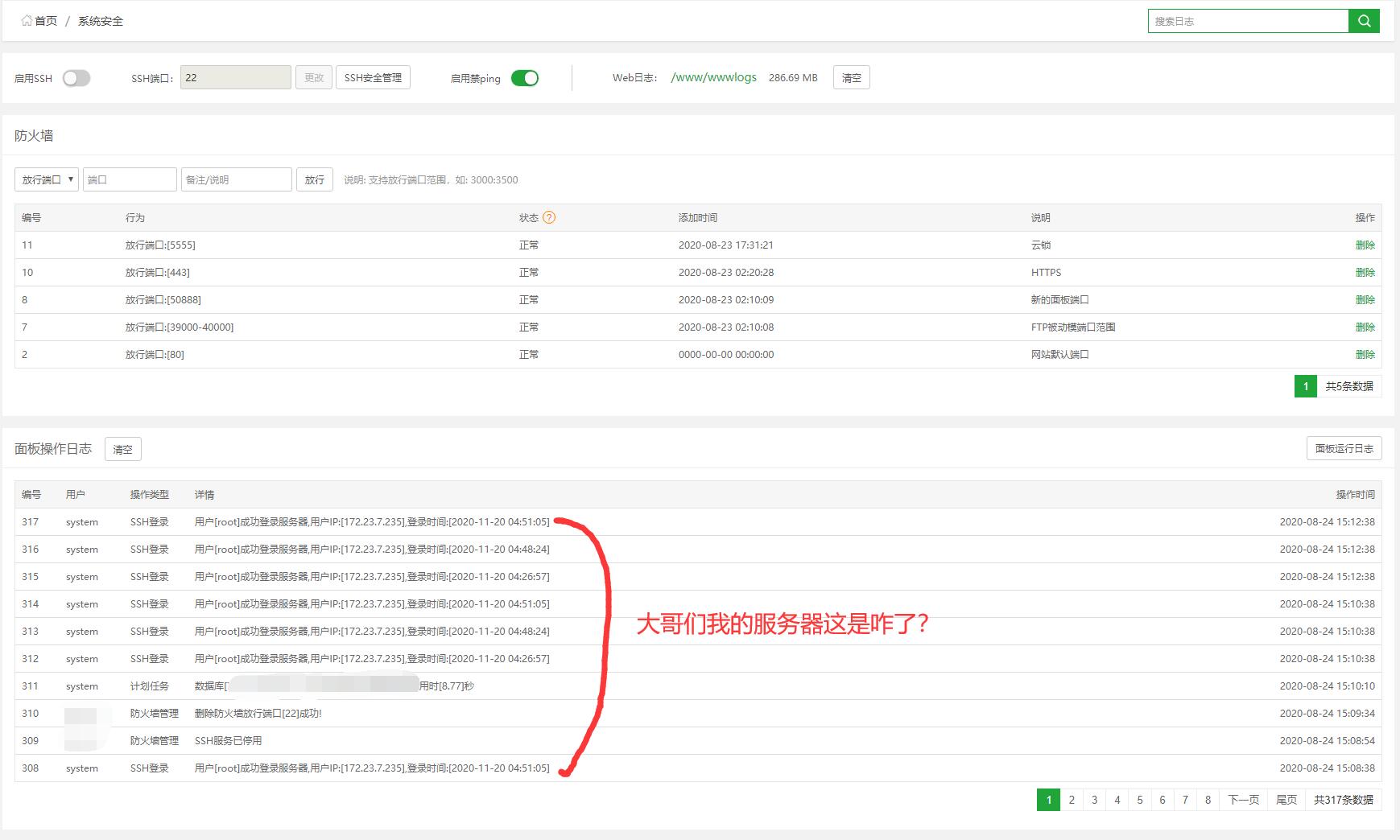Click the home icon in breadcrumb
The width and height of the screenshot is (1400, 840).
[27, 21]
